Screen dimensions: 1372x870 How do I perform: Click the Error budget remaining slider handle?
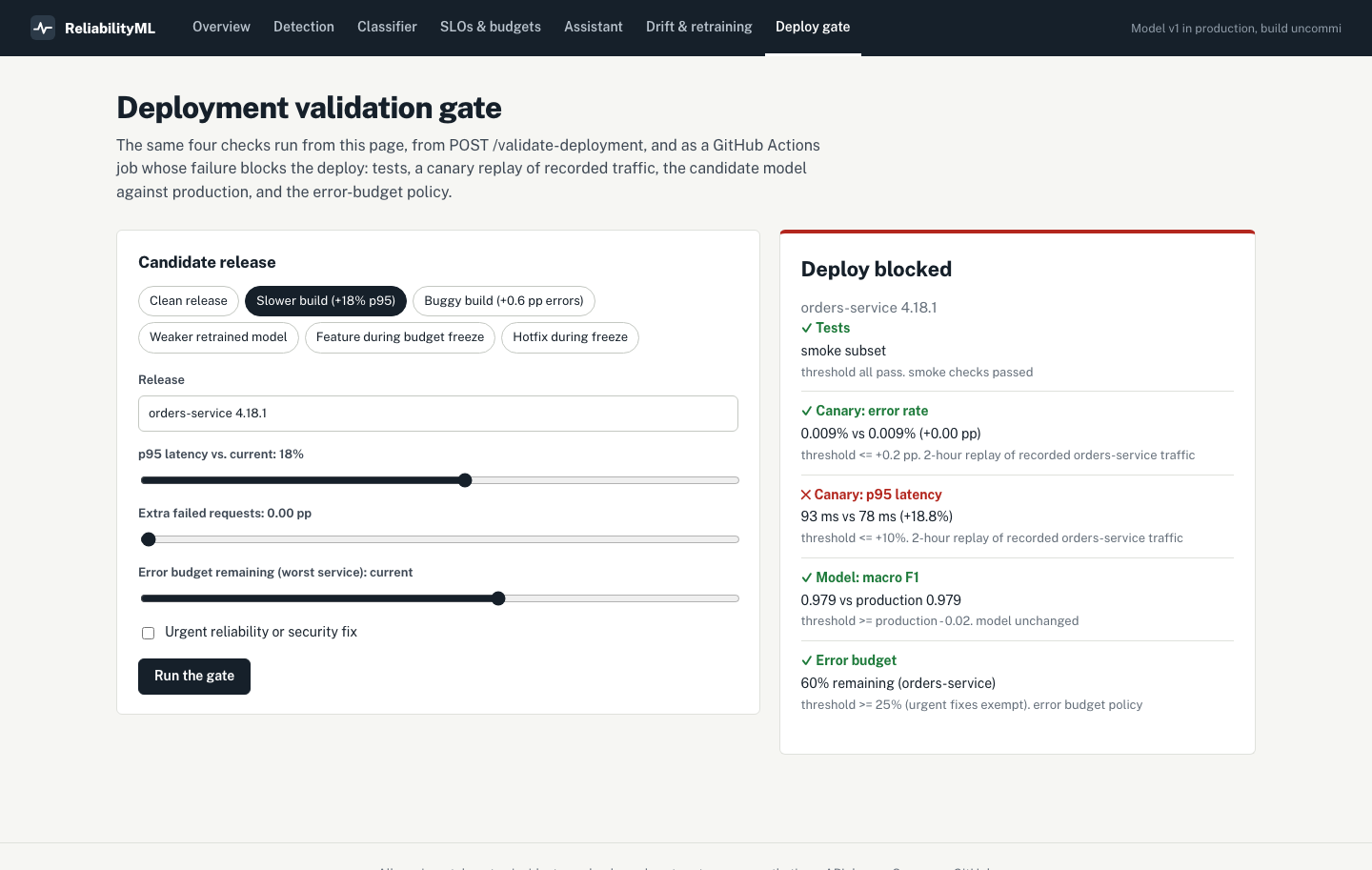click(x=498, y=598)
